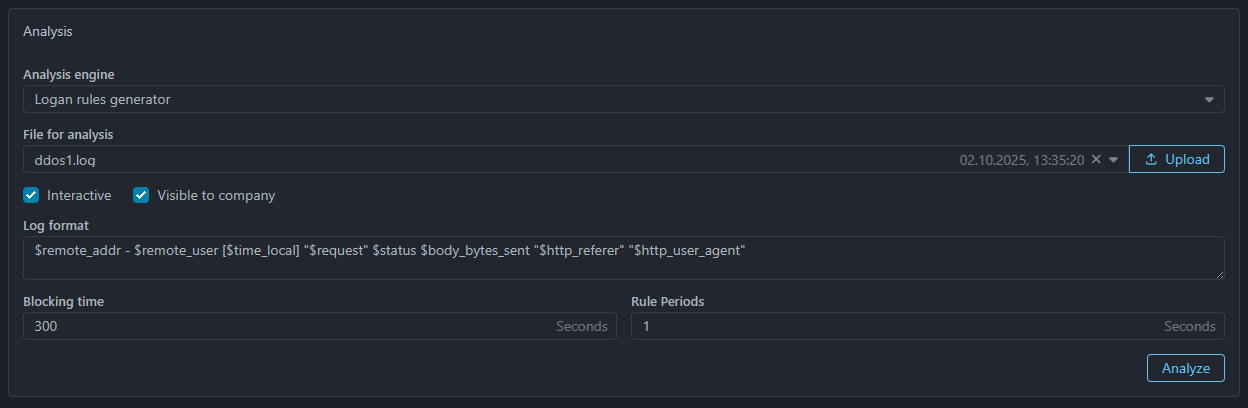Click the Analysis engine dropdown arrow
1248x408 pixels.
(x=1209, y=99)
